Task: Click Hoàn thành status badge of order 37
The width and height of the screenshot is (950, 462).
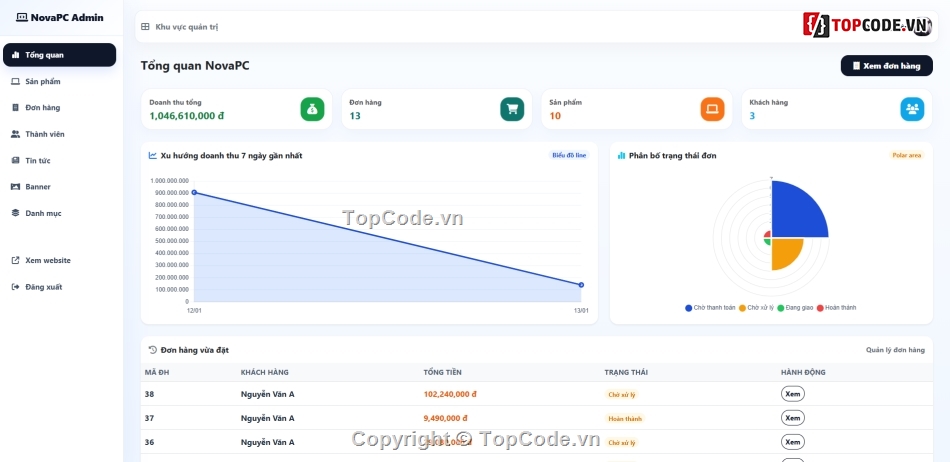Action: click(x=625, y=418)
